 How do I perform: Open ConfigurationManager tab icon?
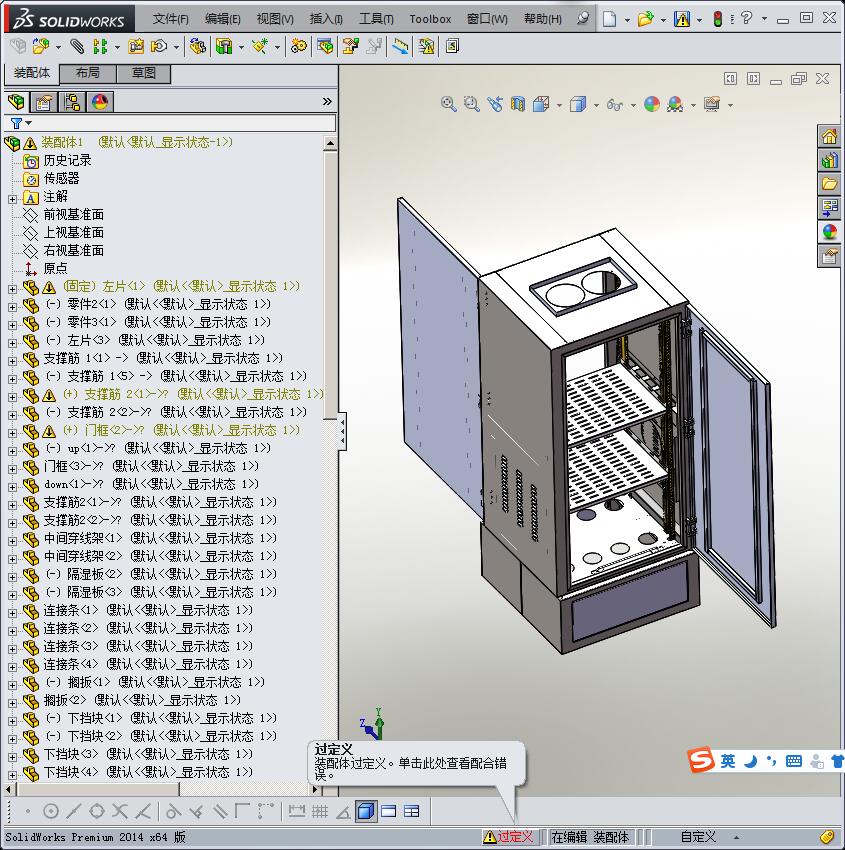click(x=72, y=101)
